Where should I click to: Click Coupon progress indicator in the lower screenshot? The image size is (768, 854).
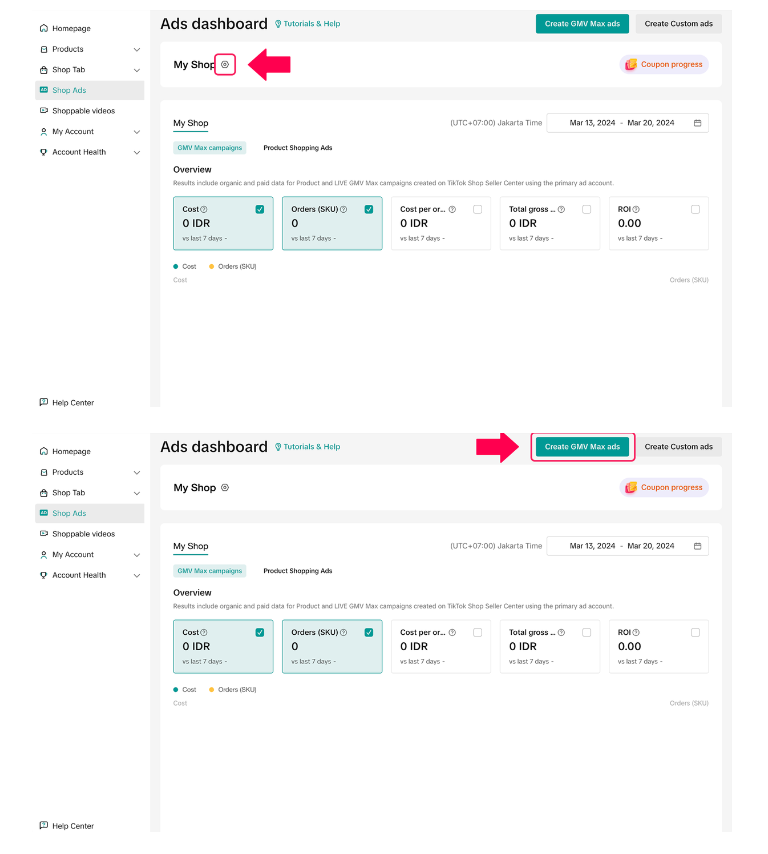(x=664, y=488)
